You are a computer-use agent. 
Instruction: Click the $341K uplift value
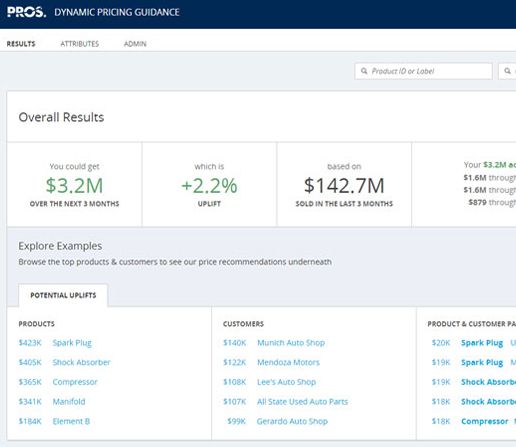point(30,402)
